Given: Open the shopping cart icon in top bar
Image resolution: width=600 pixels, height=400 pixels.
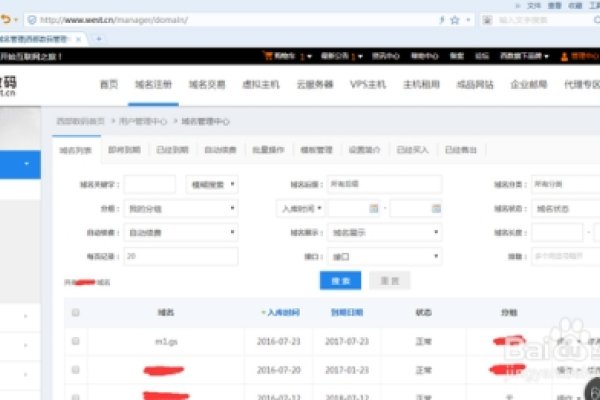Looking at the screenshot, I should click(267, 56).
